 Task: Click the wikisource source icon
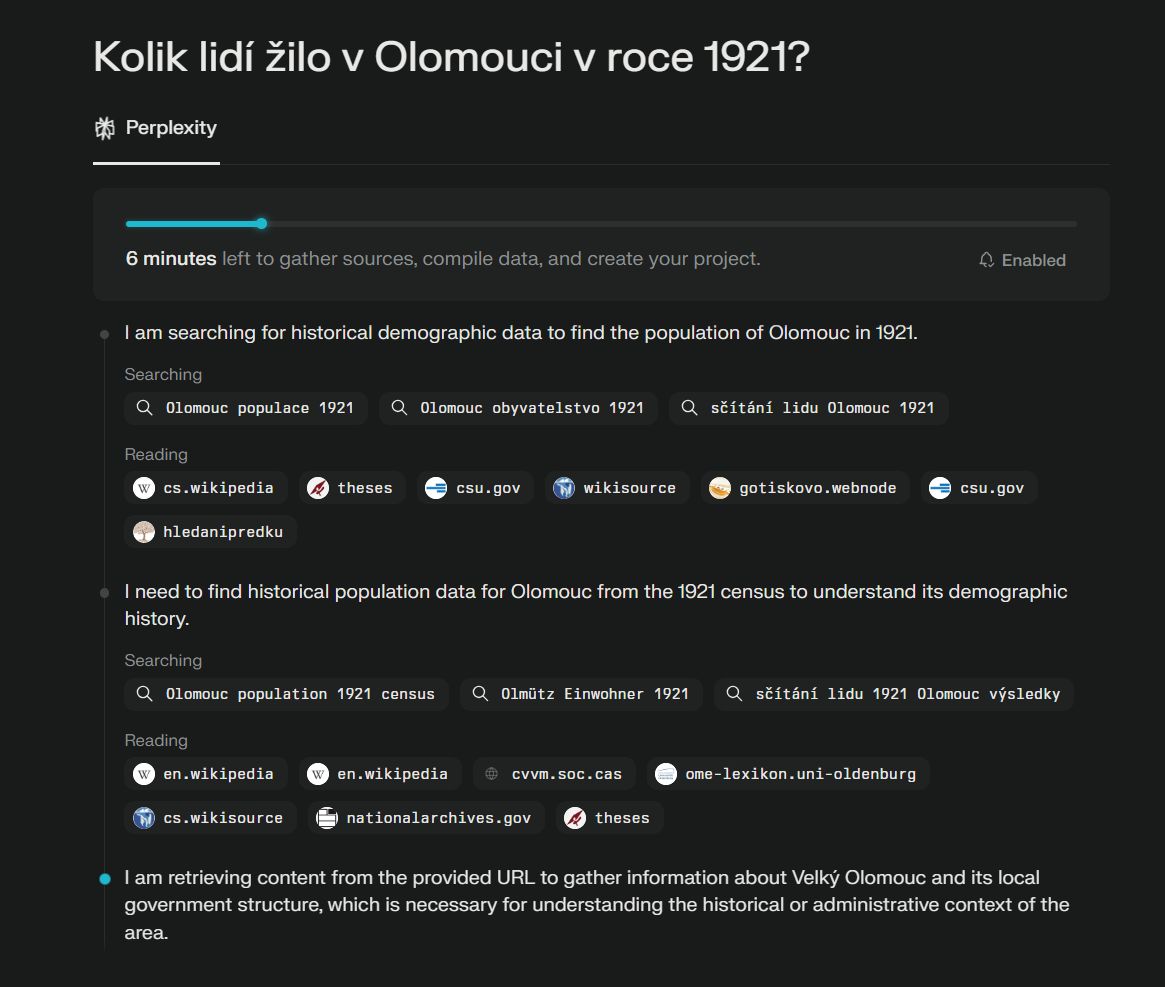pyautogui.click(x=564, y=488)
